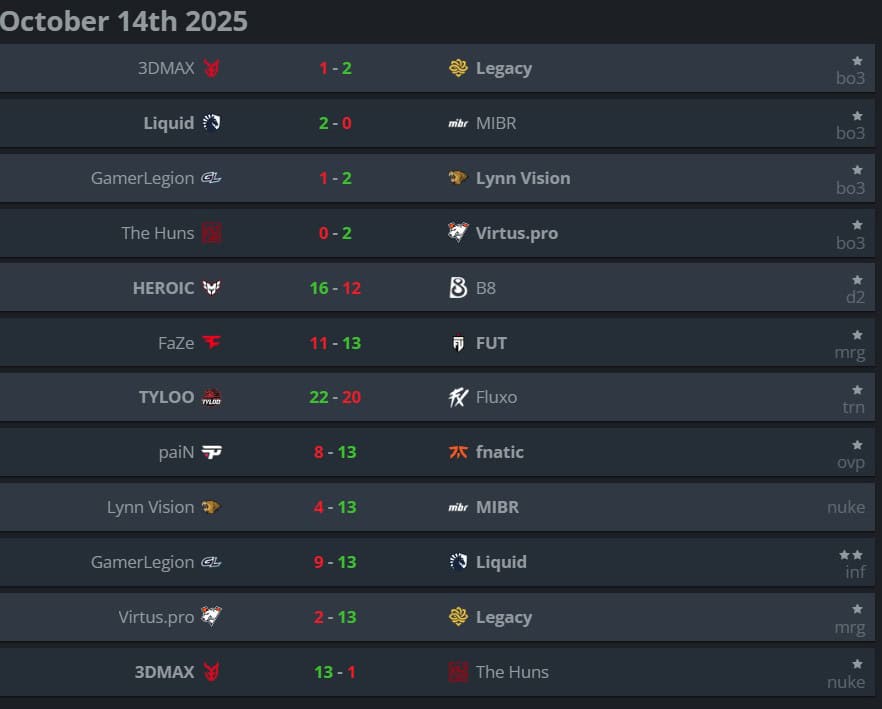Select the bo3 label on Liquid vs MIBR
Image resolution: width=882 pixels, height=709 pixels.
(850, 133)
